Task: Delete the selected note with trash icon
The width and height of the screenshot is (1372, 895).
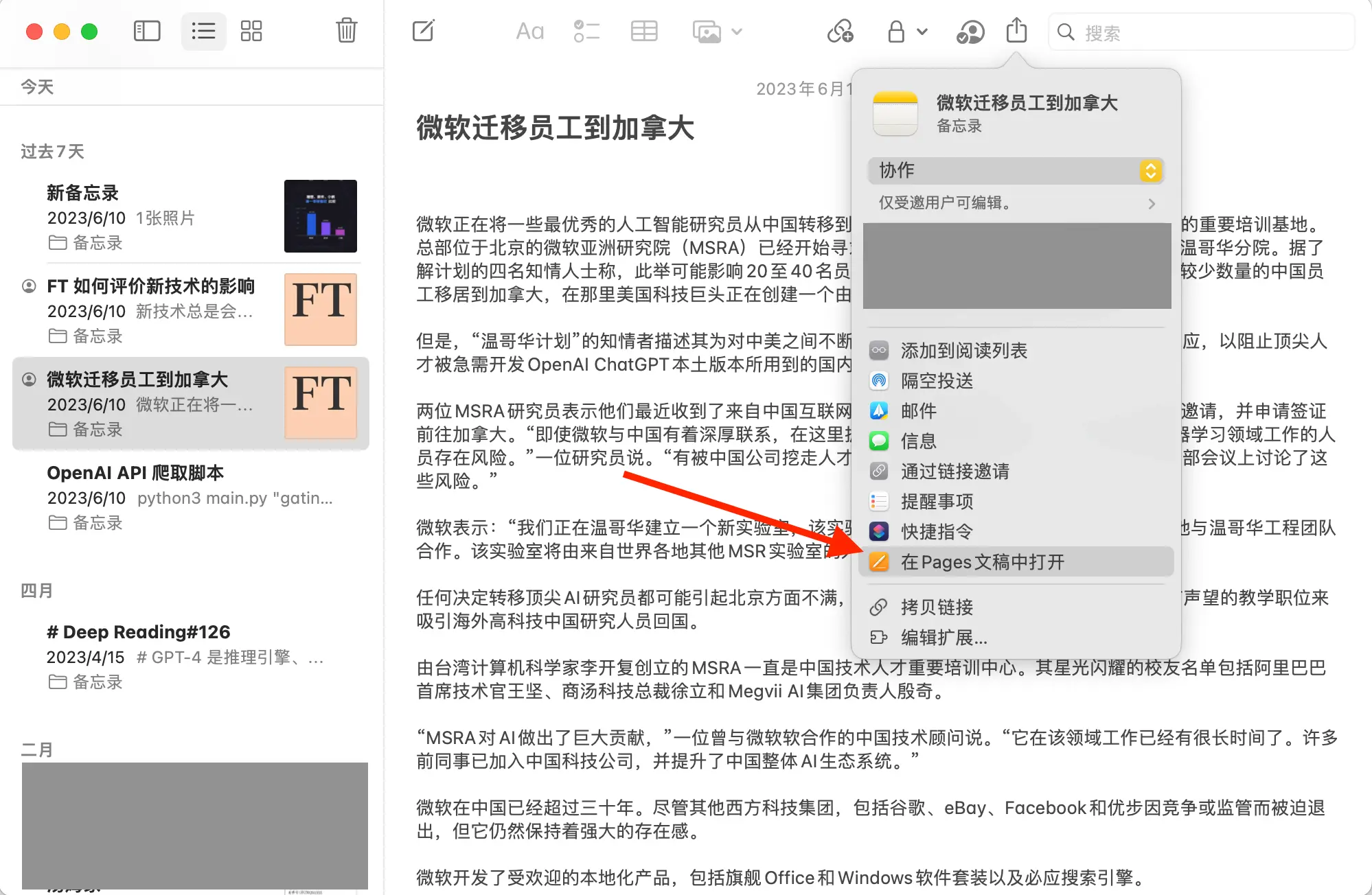Action: tap(347, 31)
